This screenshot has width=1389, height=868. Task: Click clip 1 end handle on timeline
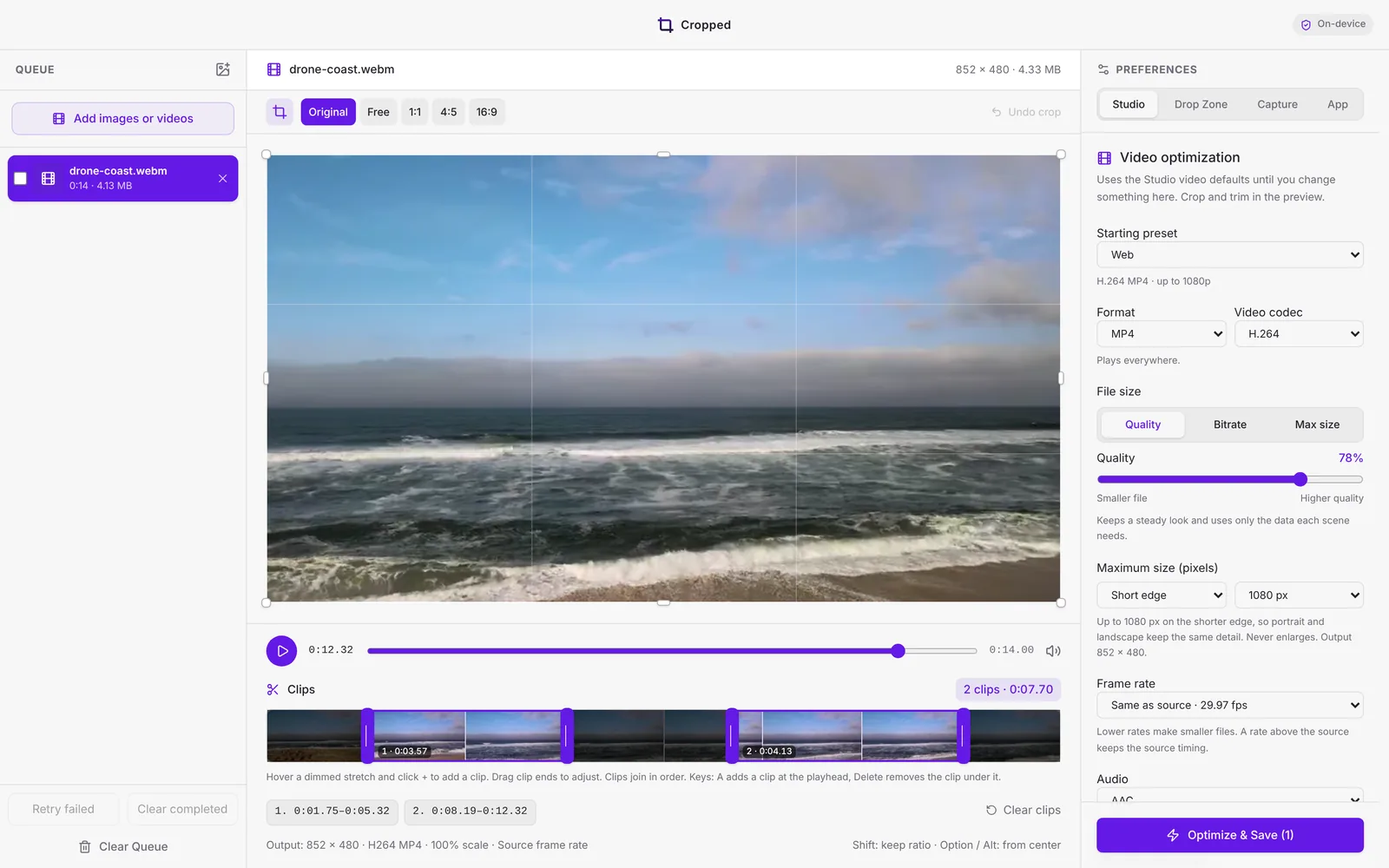[x=567, y=736]
